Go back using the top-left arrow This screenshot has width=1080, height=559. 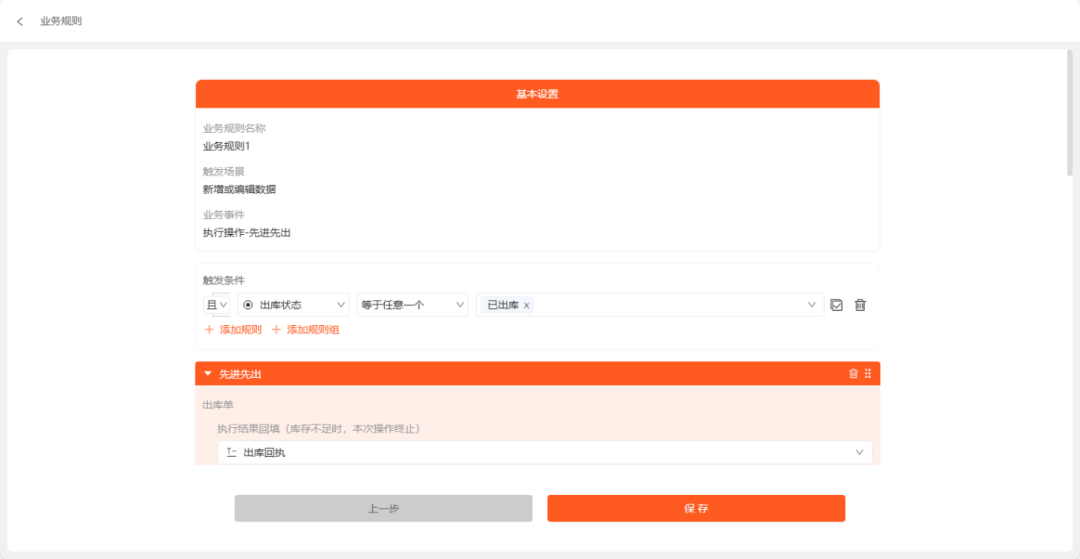point(20,21)
